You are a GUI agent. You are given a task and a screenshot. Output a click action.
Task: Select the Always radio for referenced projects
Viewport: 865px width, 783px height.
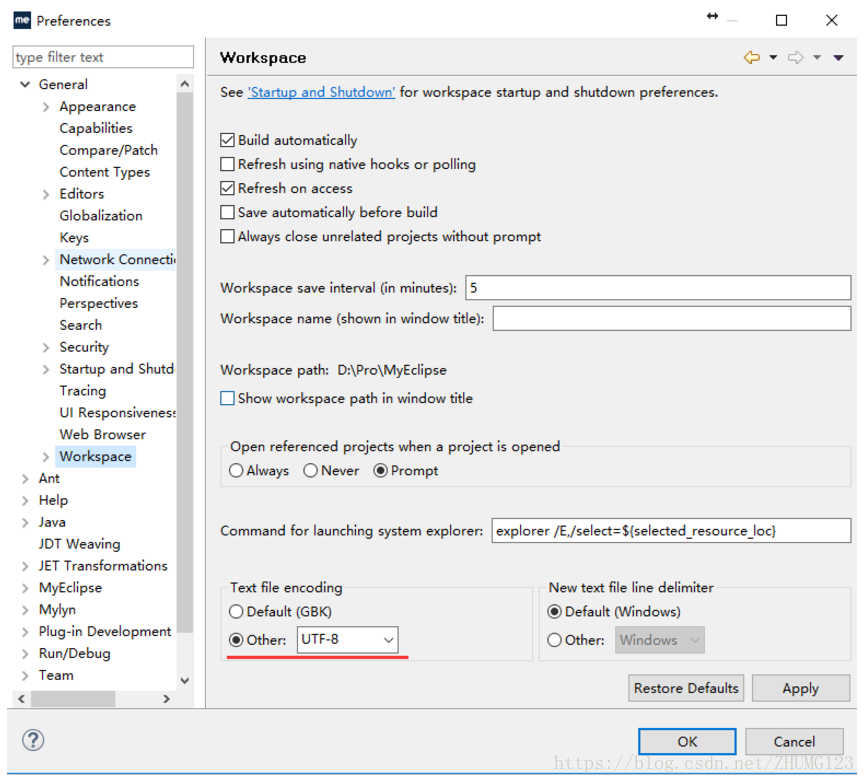[x=236, y=471]
